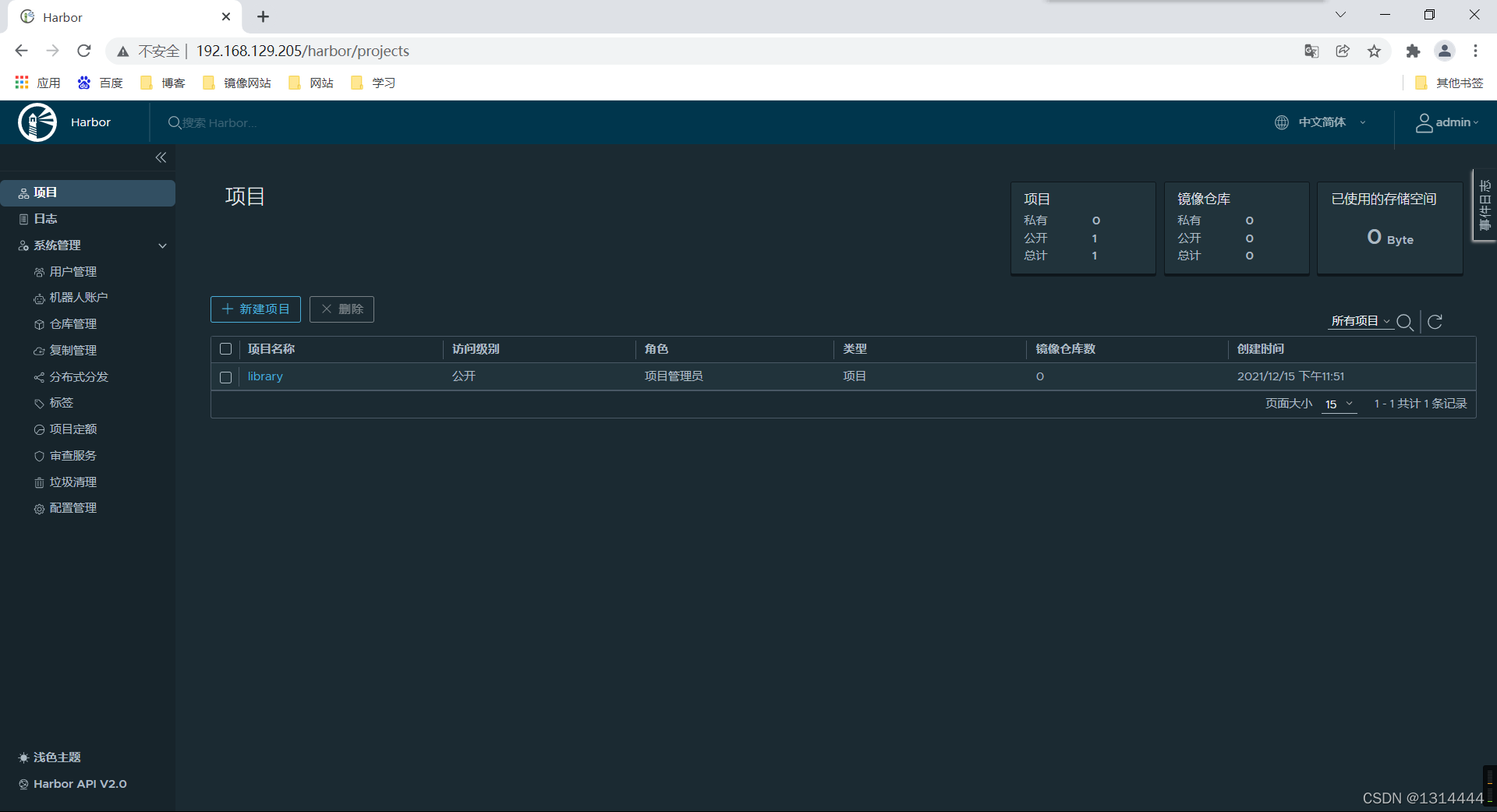Image resolution: width=1497 pixels, height=812 pixels.
Task: Click the browser address bar URL
Action: pos(303,51)
